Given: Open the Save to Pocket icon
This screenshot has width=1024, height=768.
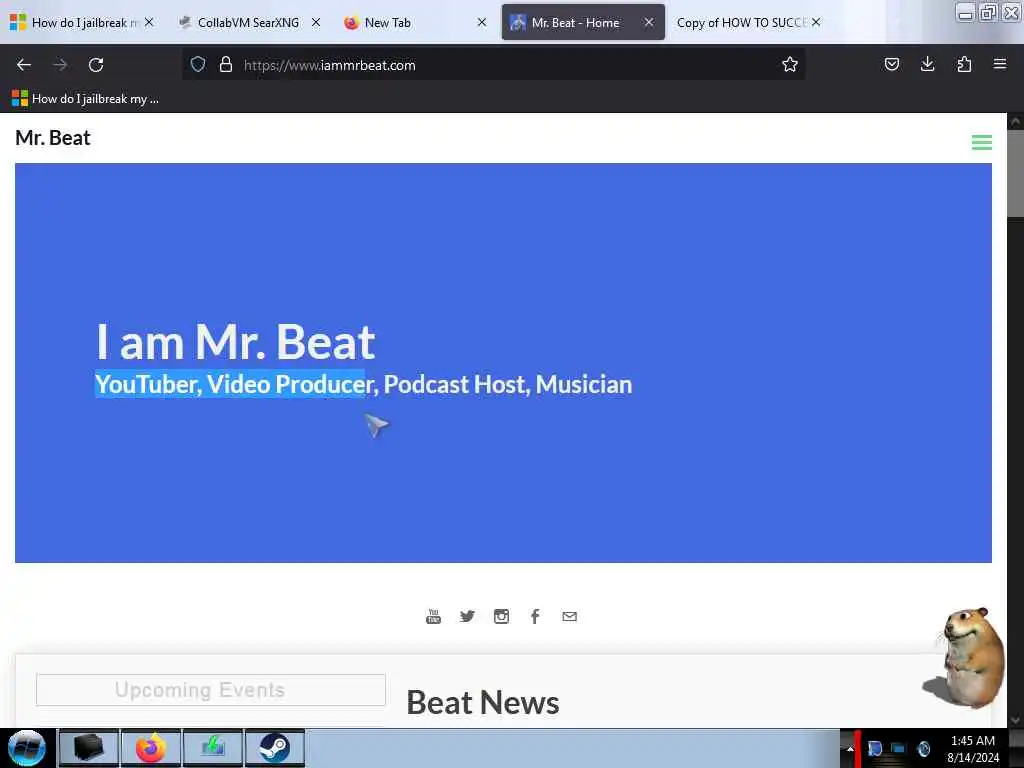Looking at the screenshot, I should [891, 64].
